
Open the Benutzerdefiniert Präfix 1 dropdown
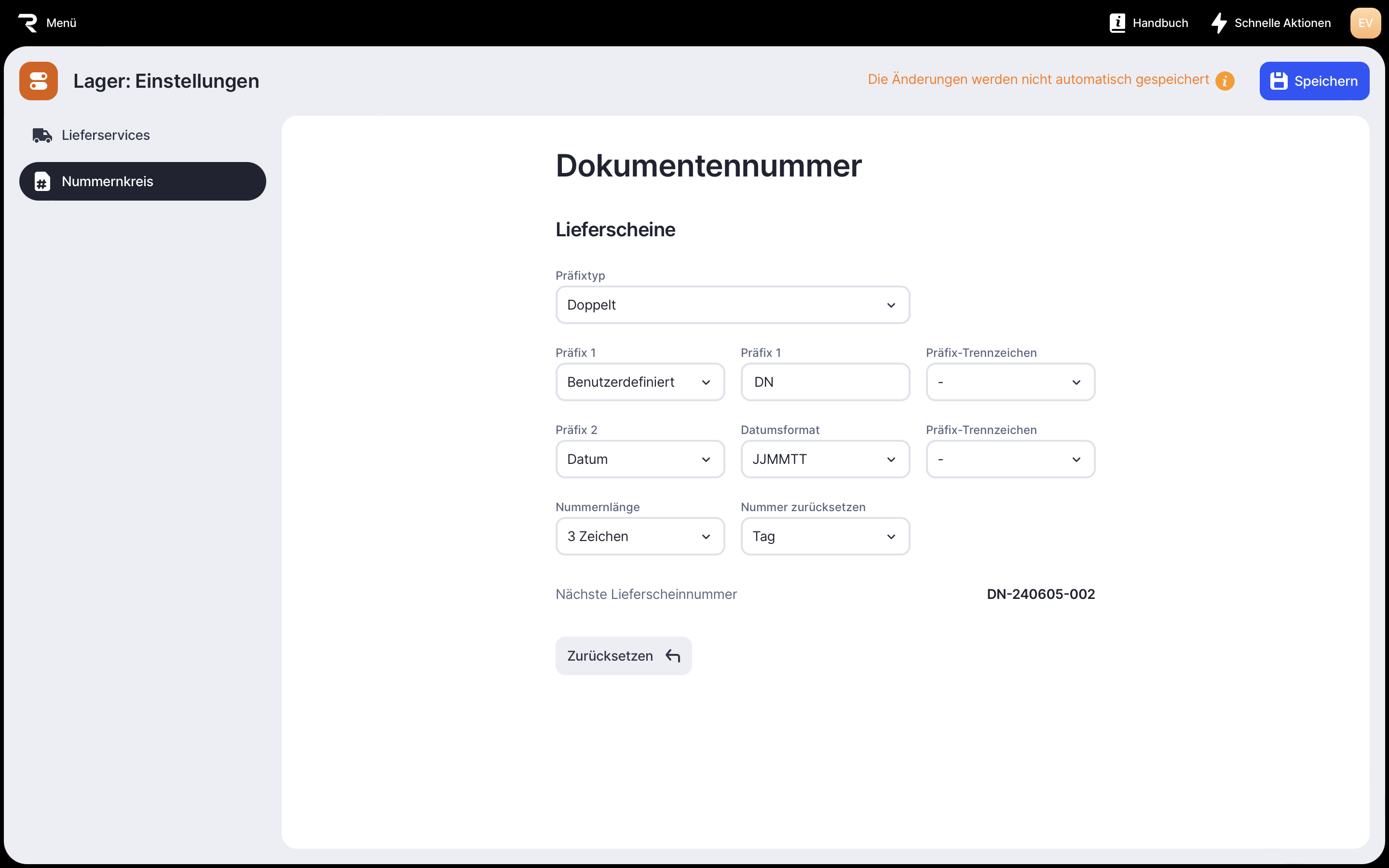point(640,382)
